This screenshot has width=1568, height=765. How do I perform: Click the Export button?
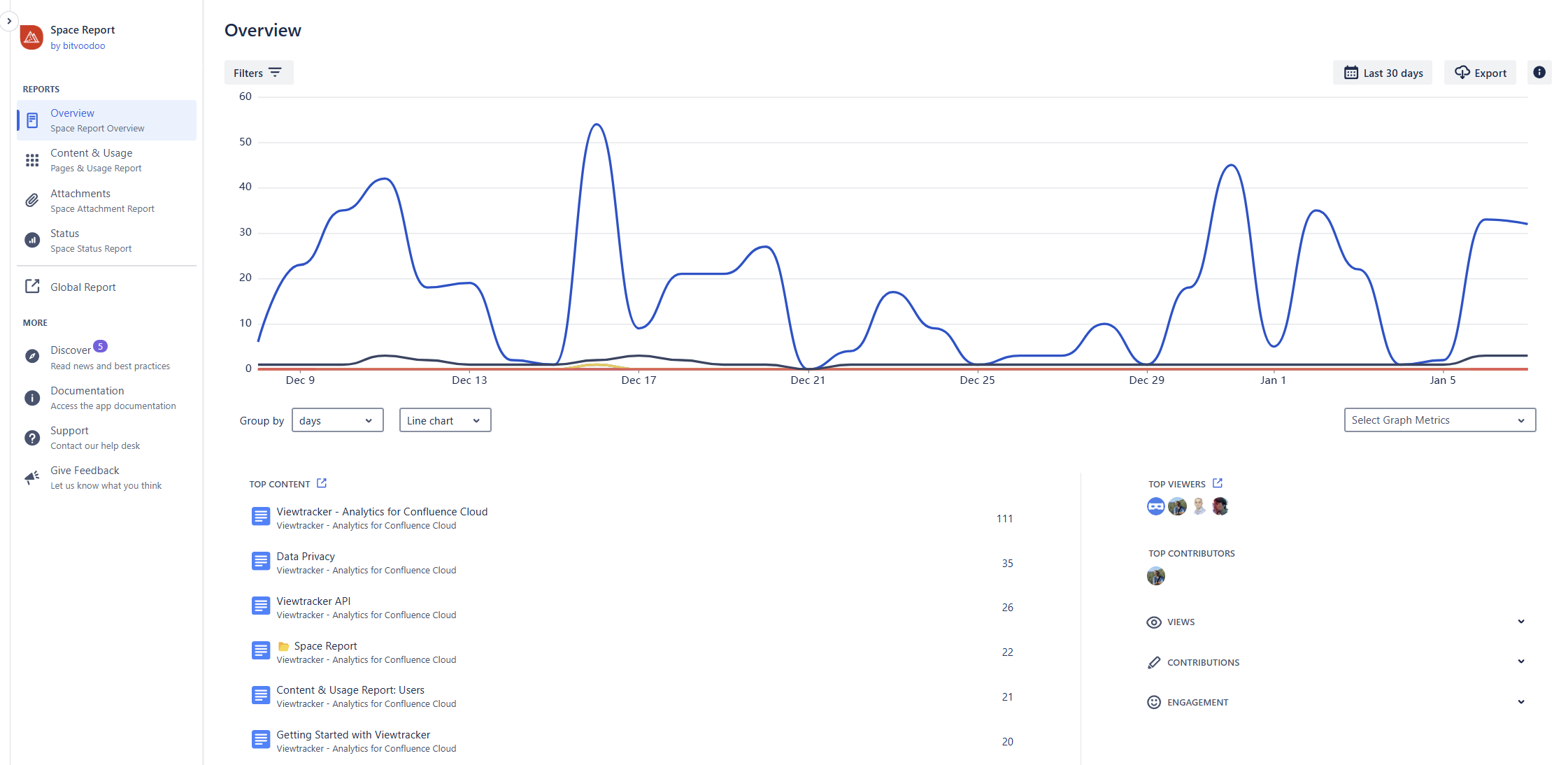pos(1480,73)
